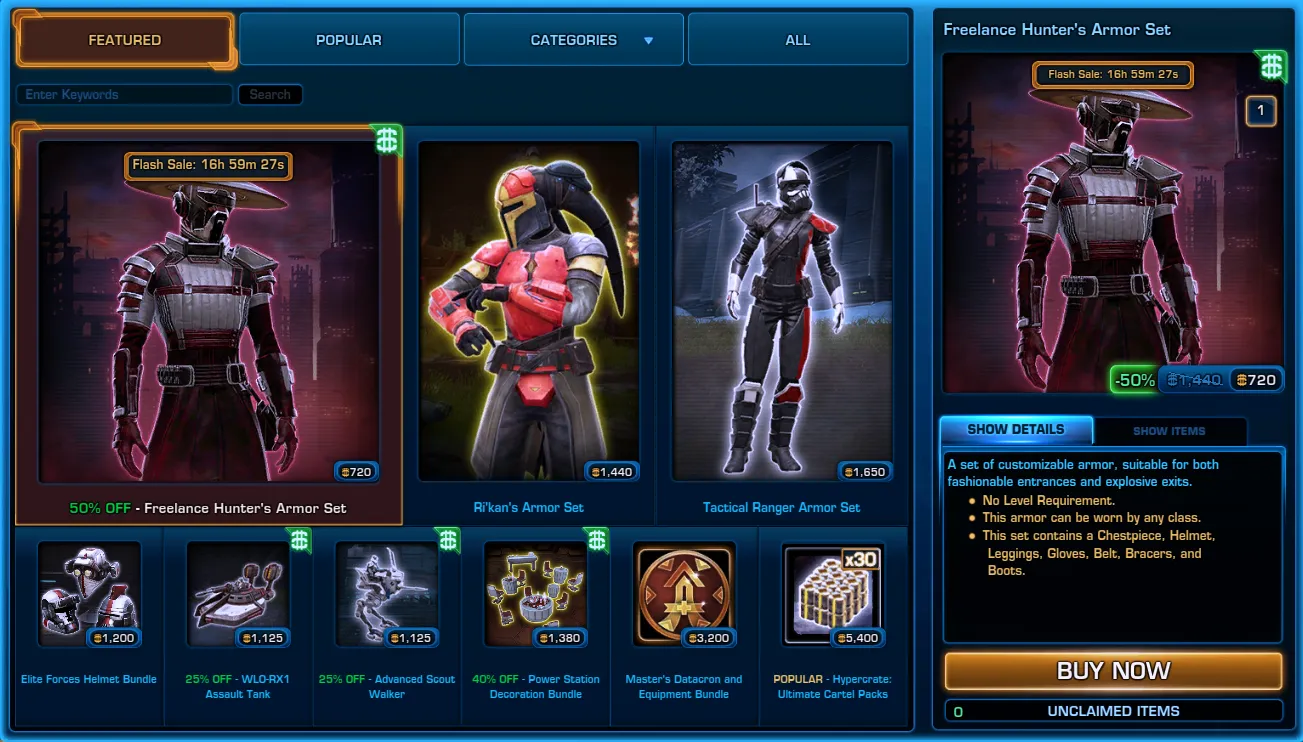Viewport: 1303px width, 742px height.
Task: Select the Show Details tab
Action: click(x=1016, y=430)
